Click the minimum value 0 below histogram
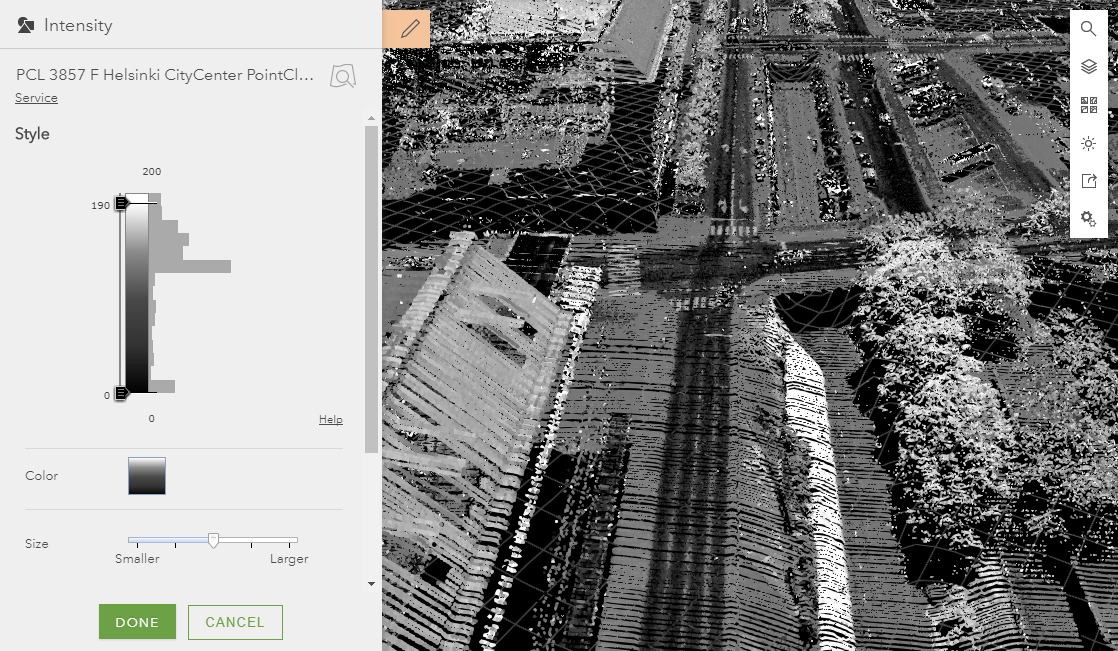Screen dimensions: 1118x651 (x=151, y=419)
